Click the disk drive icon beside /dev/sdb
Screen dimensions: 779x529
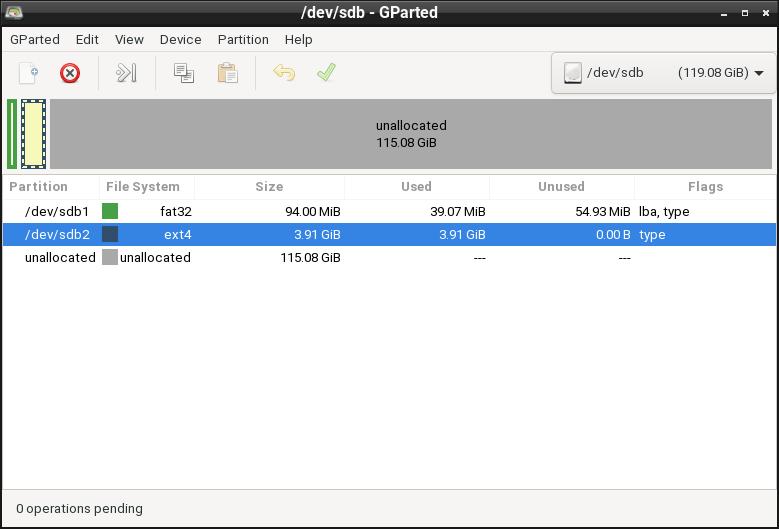(573, 73)
